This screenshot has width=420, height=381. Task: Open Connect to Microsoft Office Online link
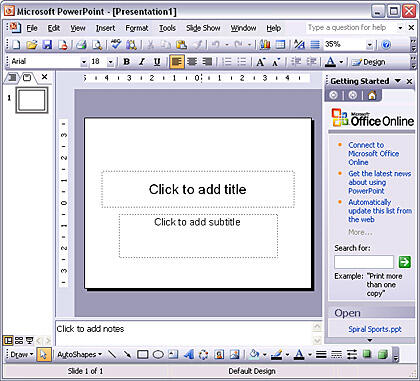point(373,154)
